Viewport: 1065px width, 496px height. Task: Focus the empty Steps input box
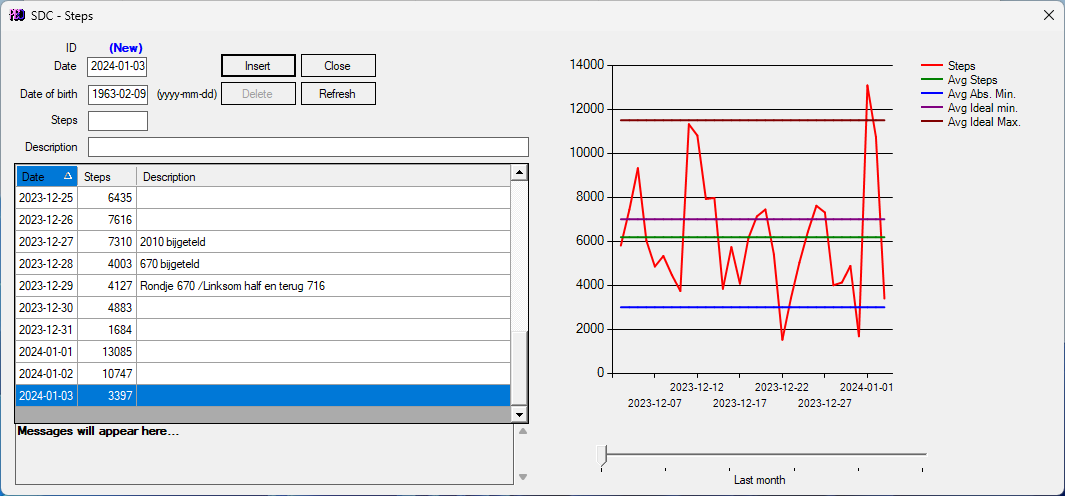pyautogui.click(x=117, y=121)
